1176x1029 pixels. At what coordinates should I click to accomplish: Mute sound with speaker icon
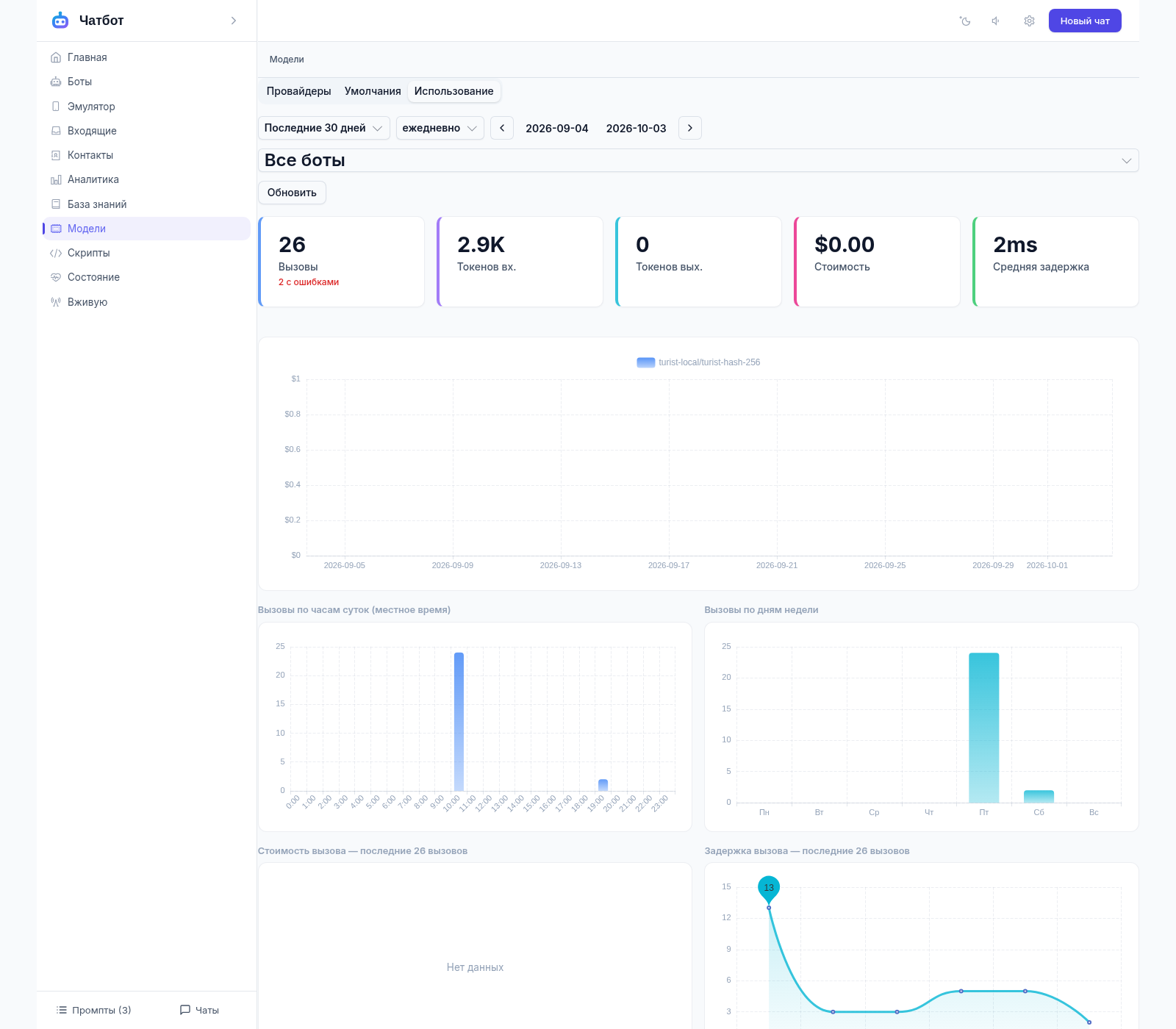coord(996,21)
